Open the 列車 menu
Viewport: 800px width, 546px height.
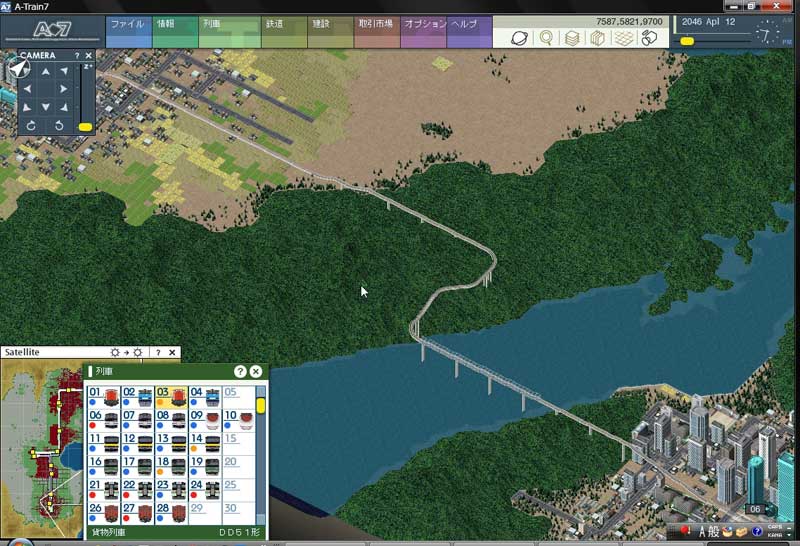pos(212,24)
